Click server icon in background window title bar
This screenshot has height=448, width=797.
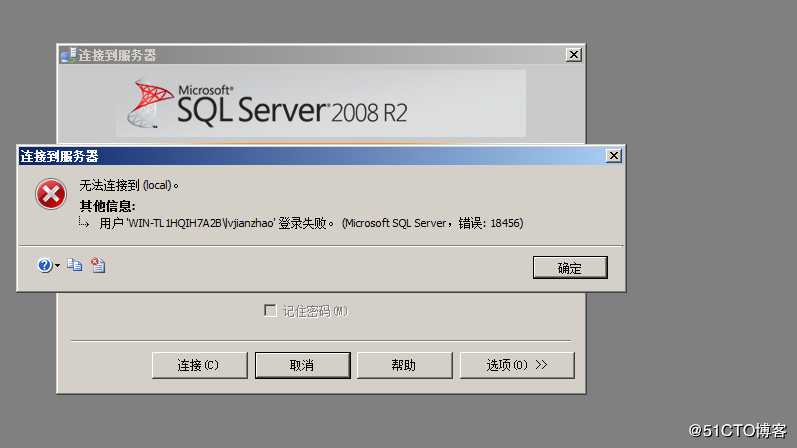68,55
